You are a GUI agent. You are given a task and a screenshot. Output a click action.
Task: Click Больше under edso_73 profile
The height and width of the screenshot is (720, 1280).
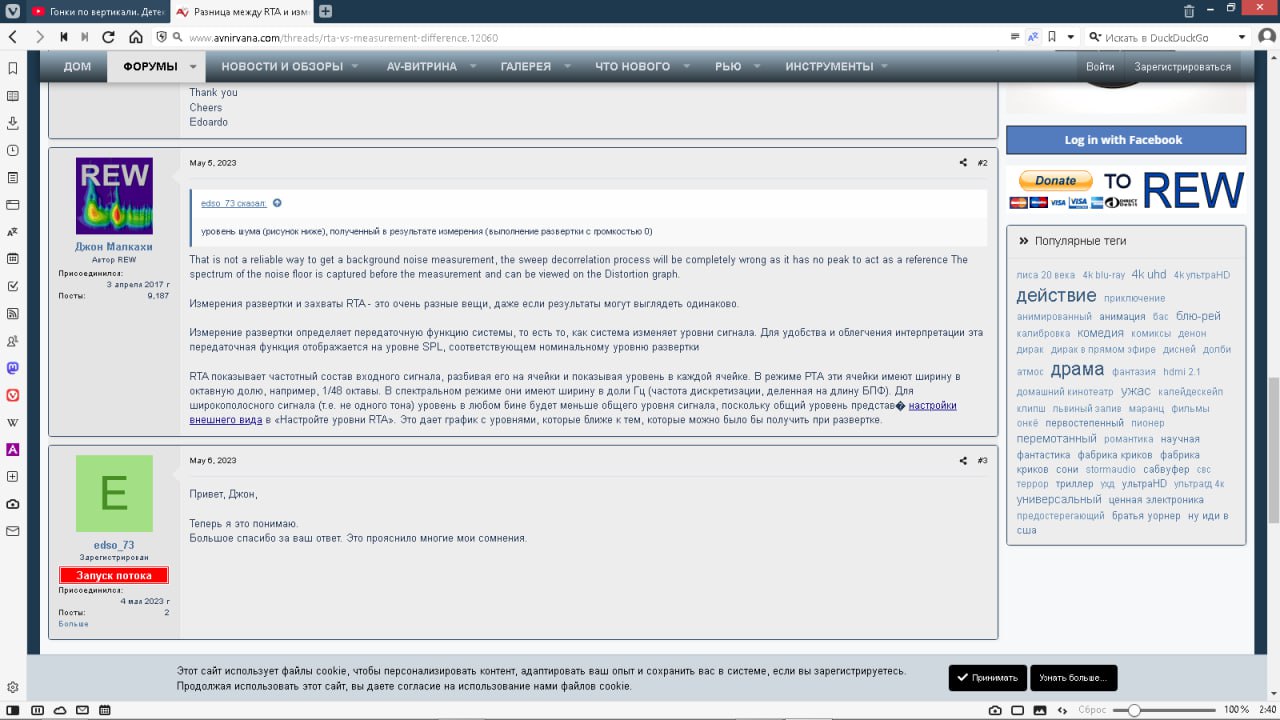(73, 624)
